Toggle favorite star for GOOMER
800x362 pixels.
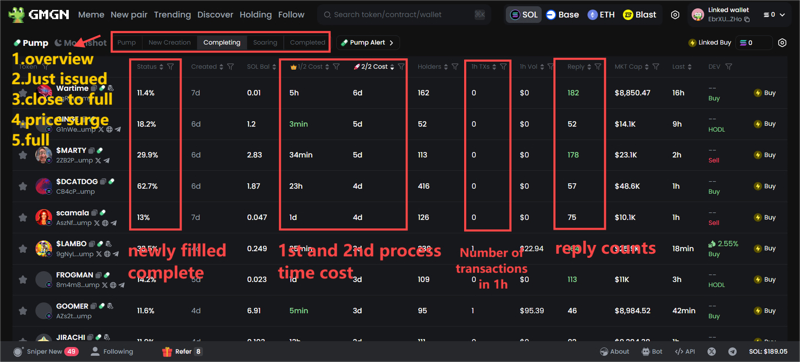pos(23,311)
